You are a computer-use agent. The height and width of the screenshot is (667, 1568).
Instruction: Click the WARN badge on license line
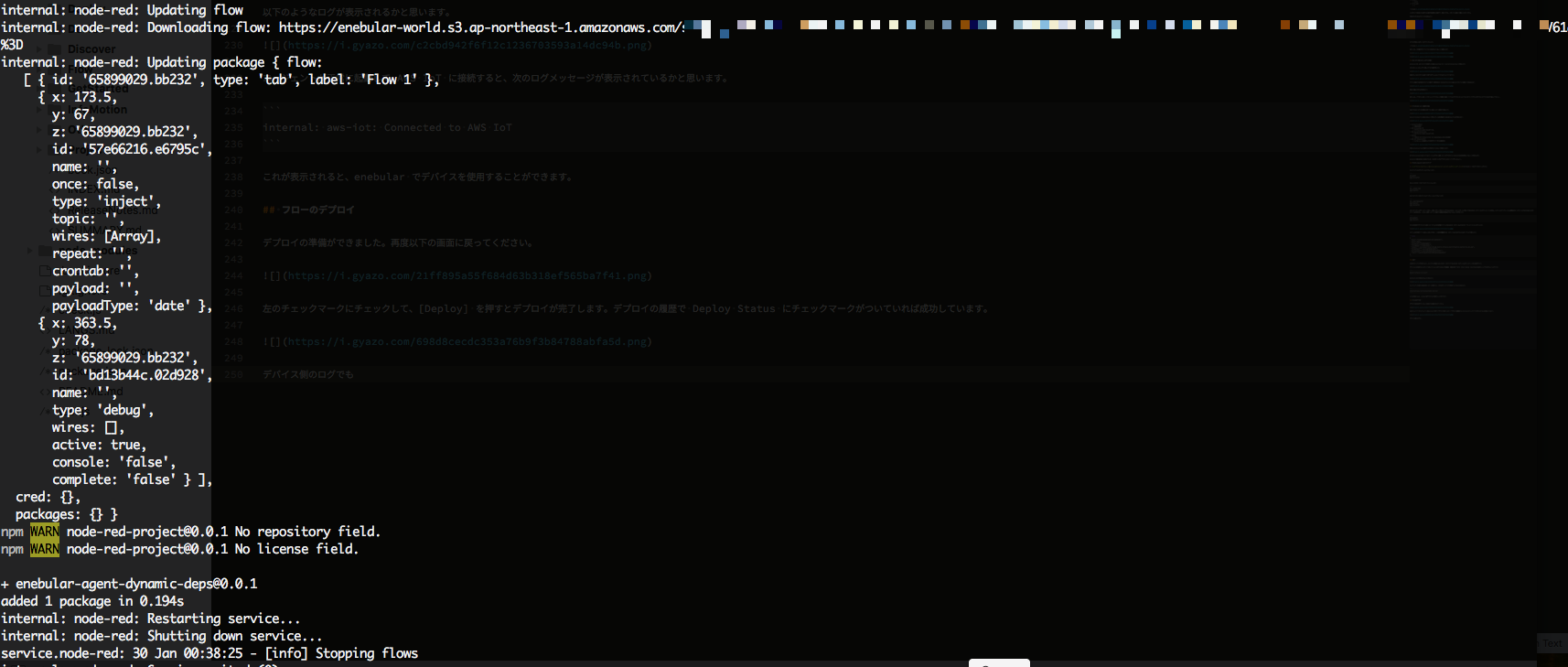pos(44,549)
